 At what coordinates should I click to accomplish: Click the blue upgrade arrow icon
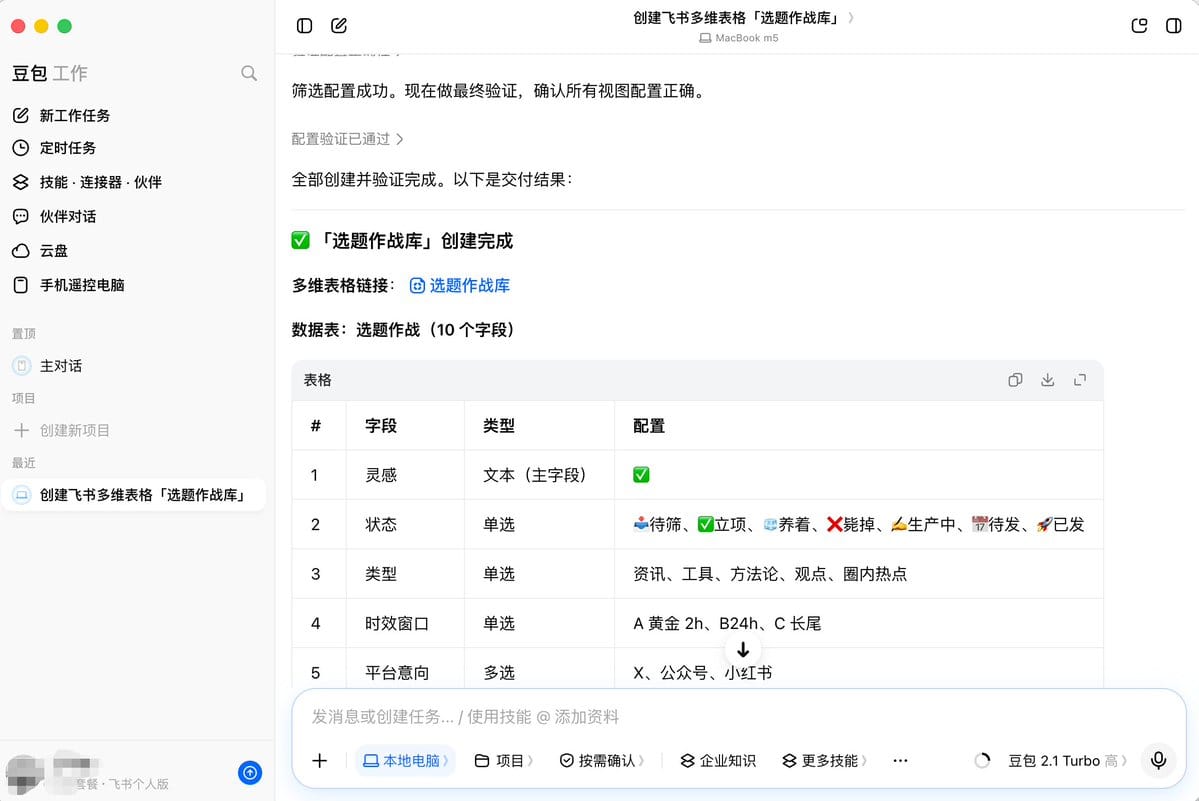click(250, 773)
